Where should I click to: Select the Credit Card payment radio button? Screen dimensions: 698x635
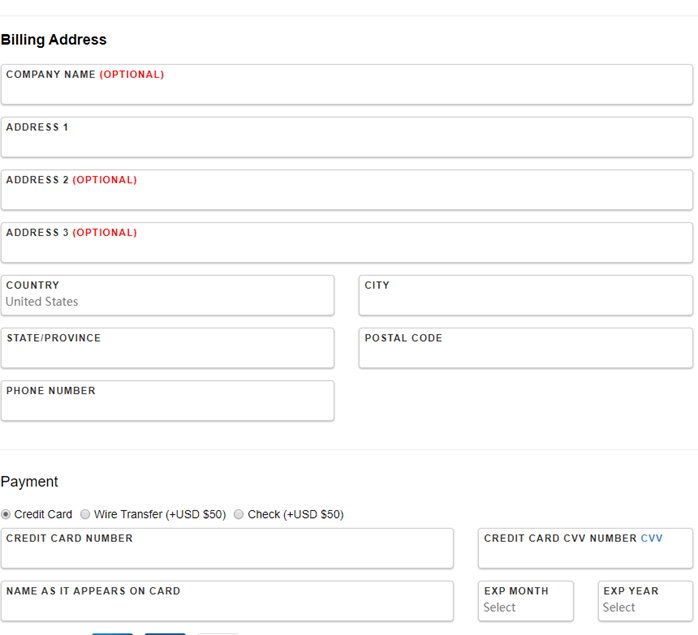coord(7,514)
